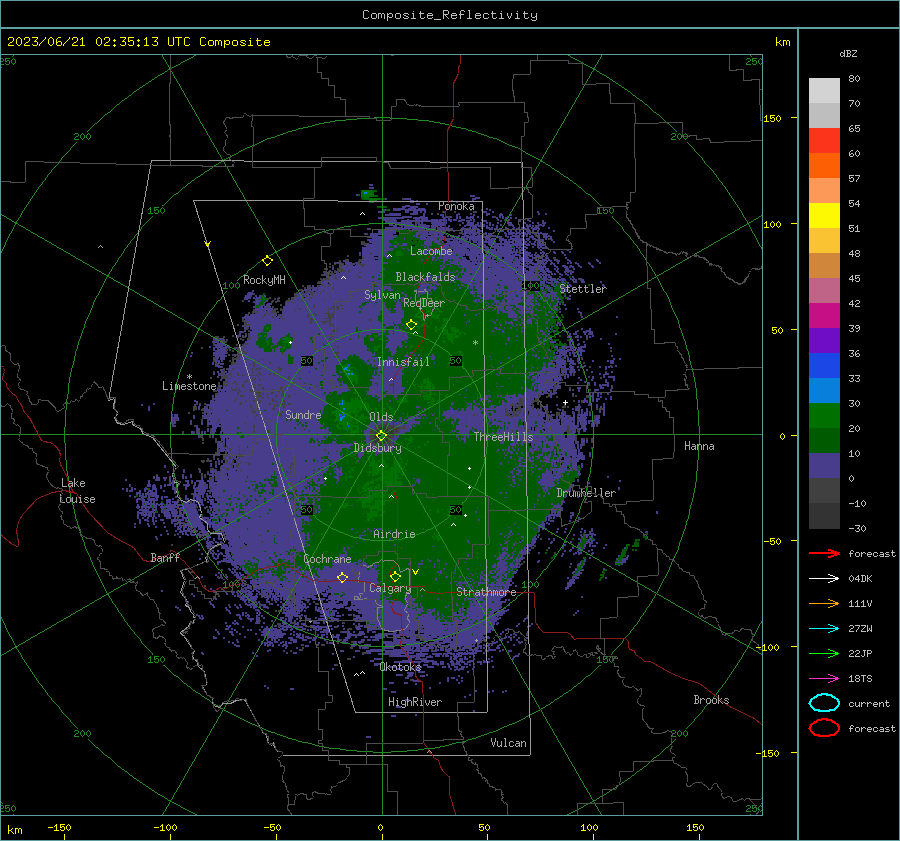Click yellow diamond marker below Cochrane
900x841 pixels.
click(342, 577)
